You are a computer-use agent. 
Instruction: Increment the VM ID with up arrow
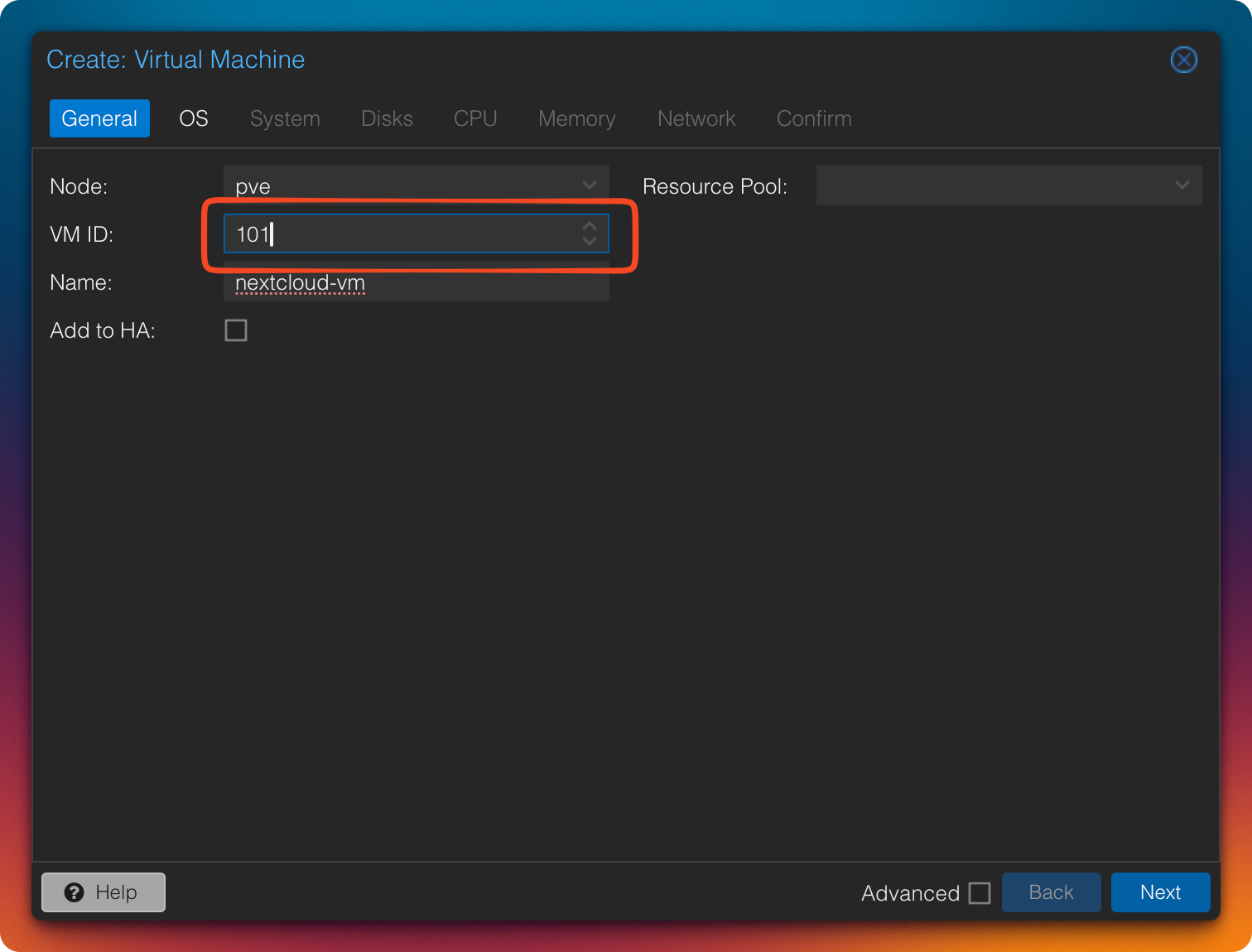(x=590, y=226)
